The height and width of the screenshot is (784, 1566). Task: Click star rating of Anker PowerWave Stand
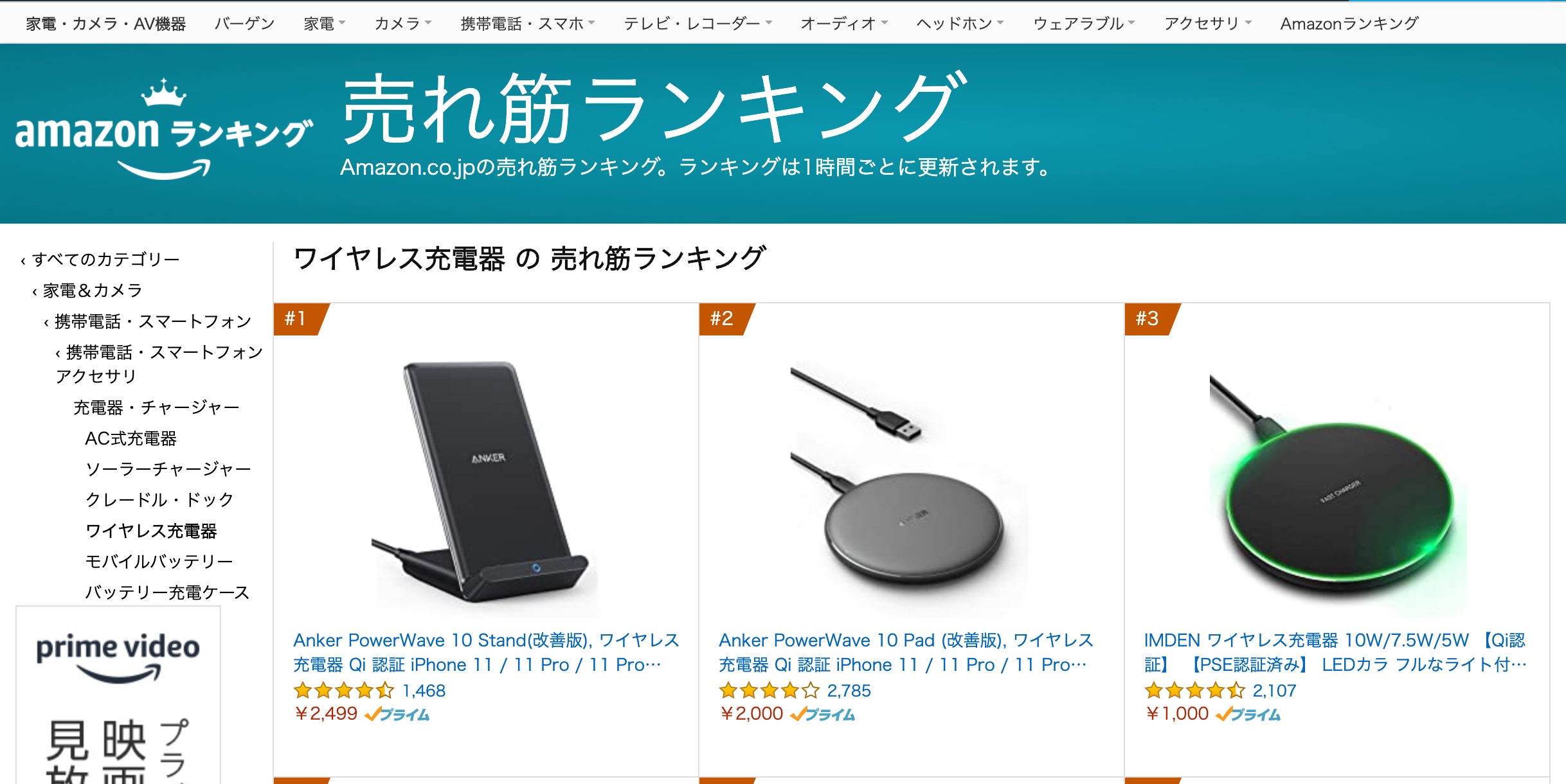pyautogui.click(x=344, y=691)
